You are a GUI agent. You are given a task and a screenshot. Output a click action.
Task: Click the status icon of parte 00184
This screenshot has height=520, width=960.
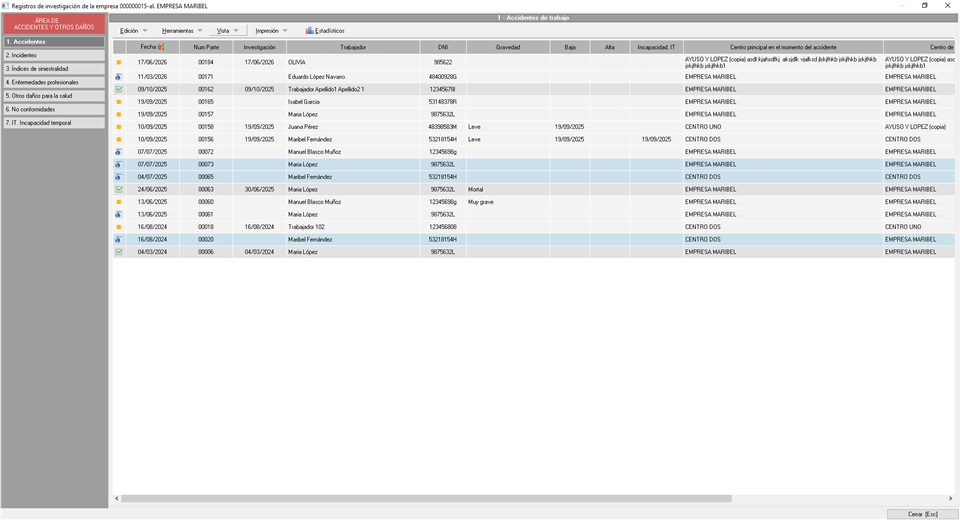(x=119, y=62)
